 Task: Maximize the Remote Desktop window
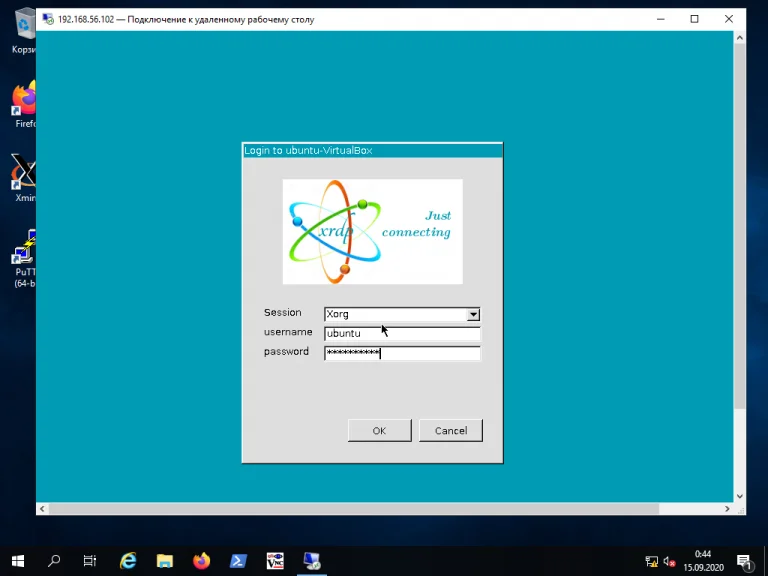point(695,19)
